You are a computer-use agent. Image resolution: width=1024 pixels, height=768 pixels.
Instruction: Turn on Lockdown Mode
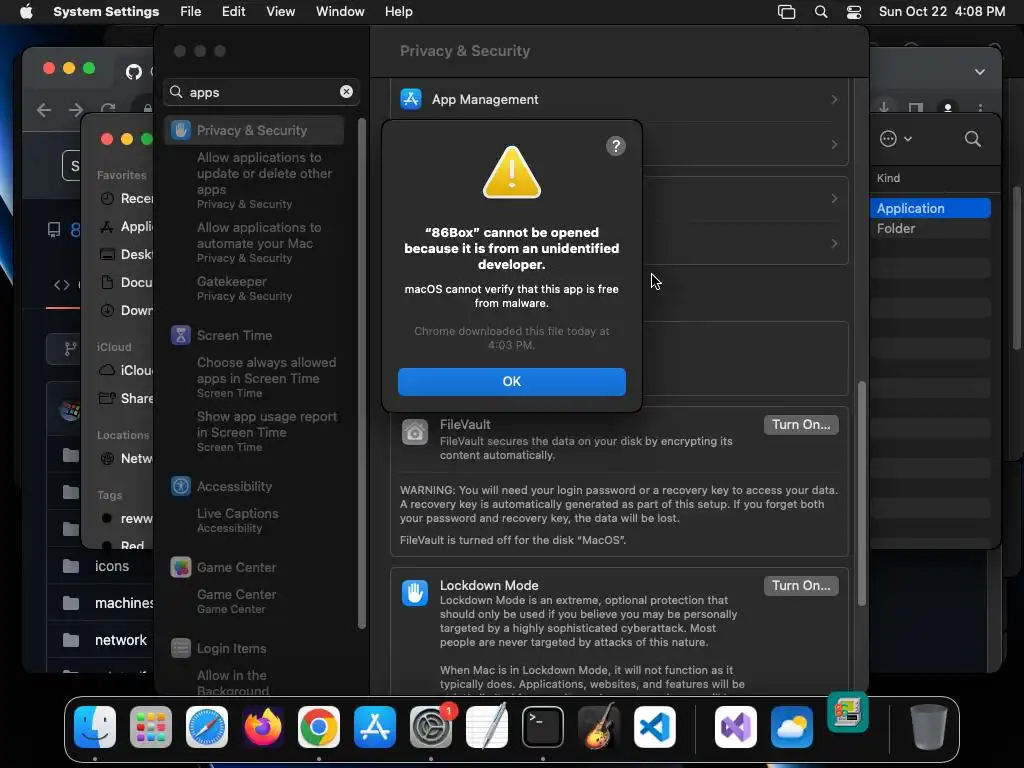coord(801,585)
